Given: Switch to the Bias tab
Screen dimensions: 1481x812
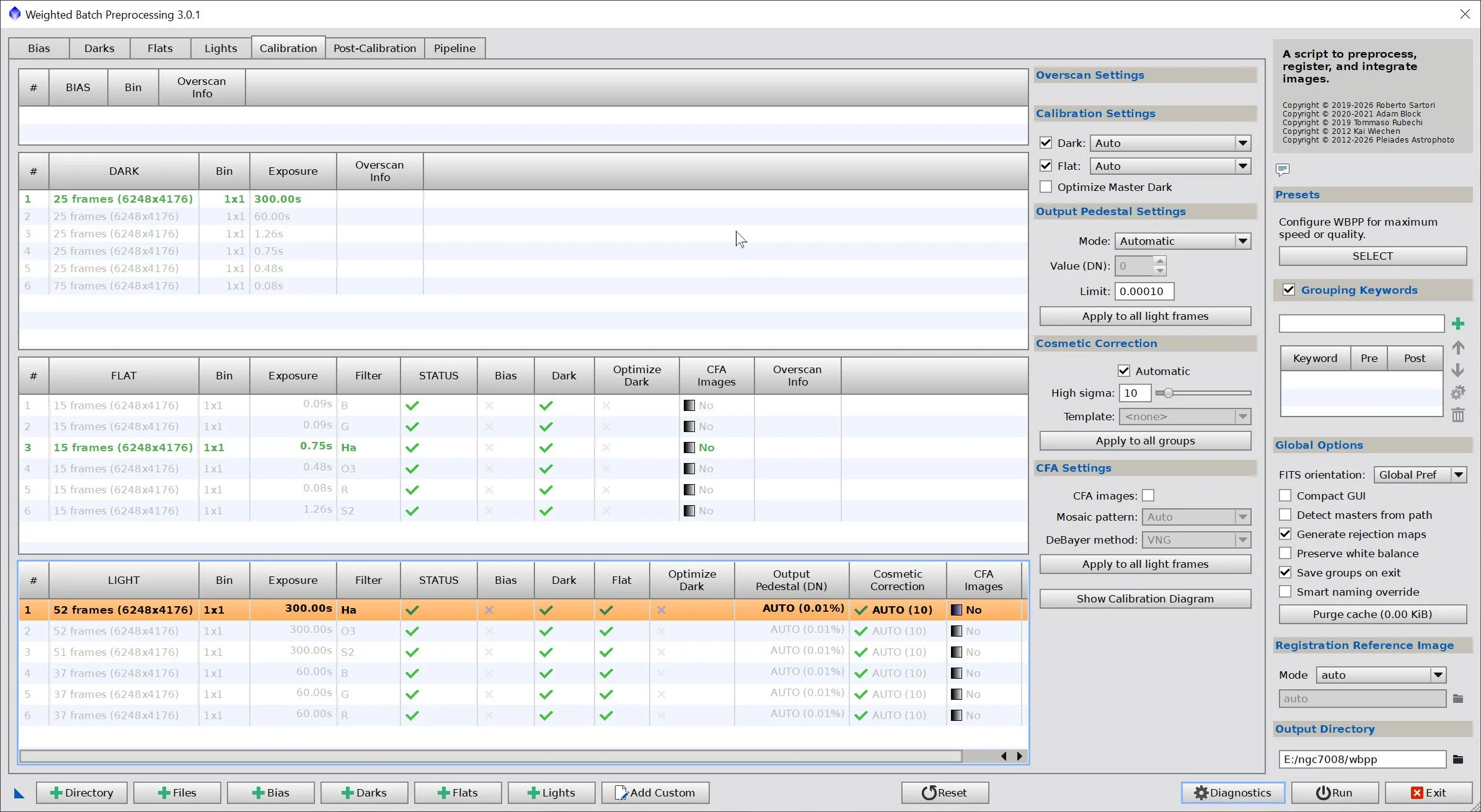Looking at the screenshot, I should [39, 48].
